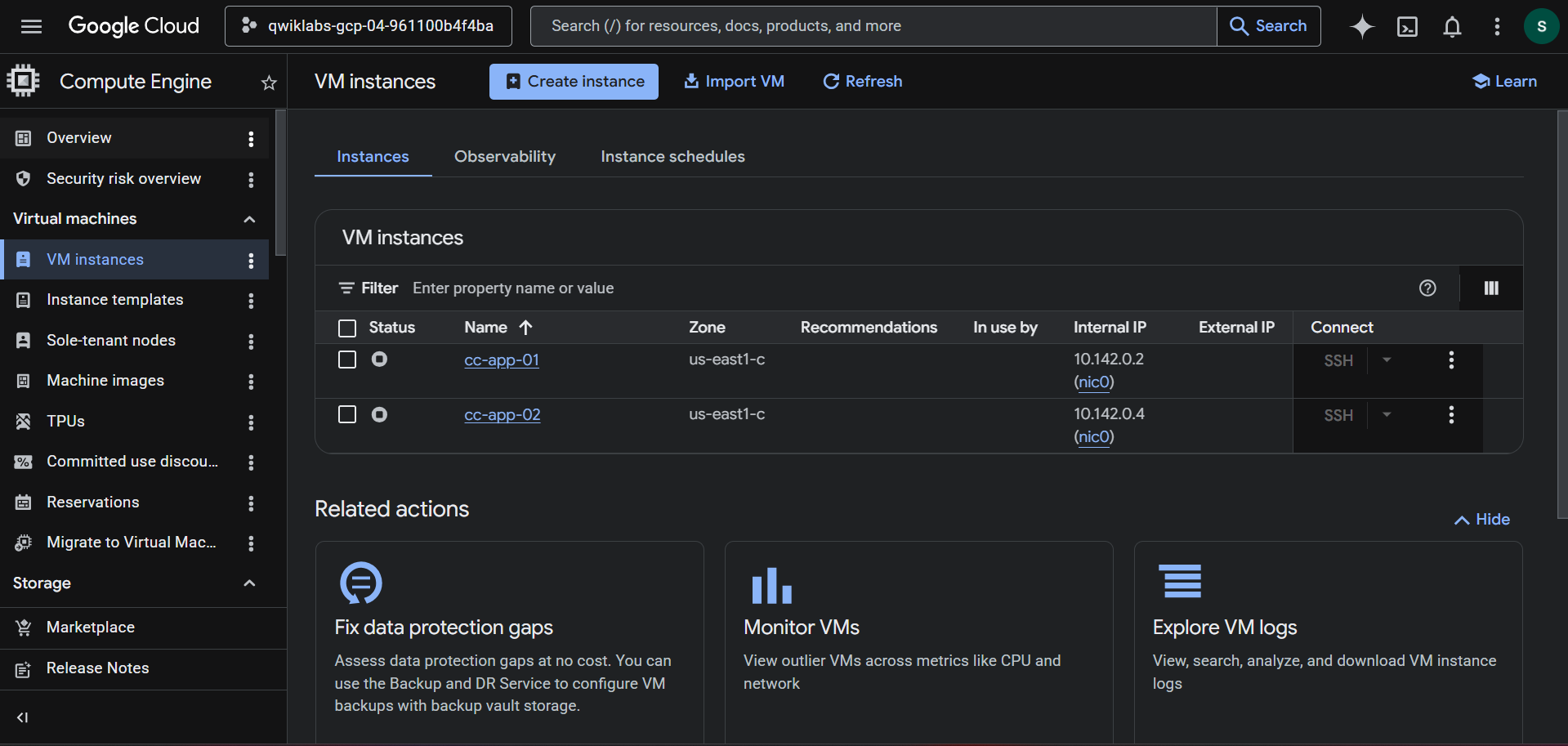The height and width of the screenshot is (746, 1568).
Task: Open Security risk overview options menu
Action: (251, 179)
